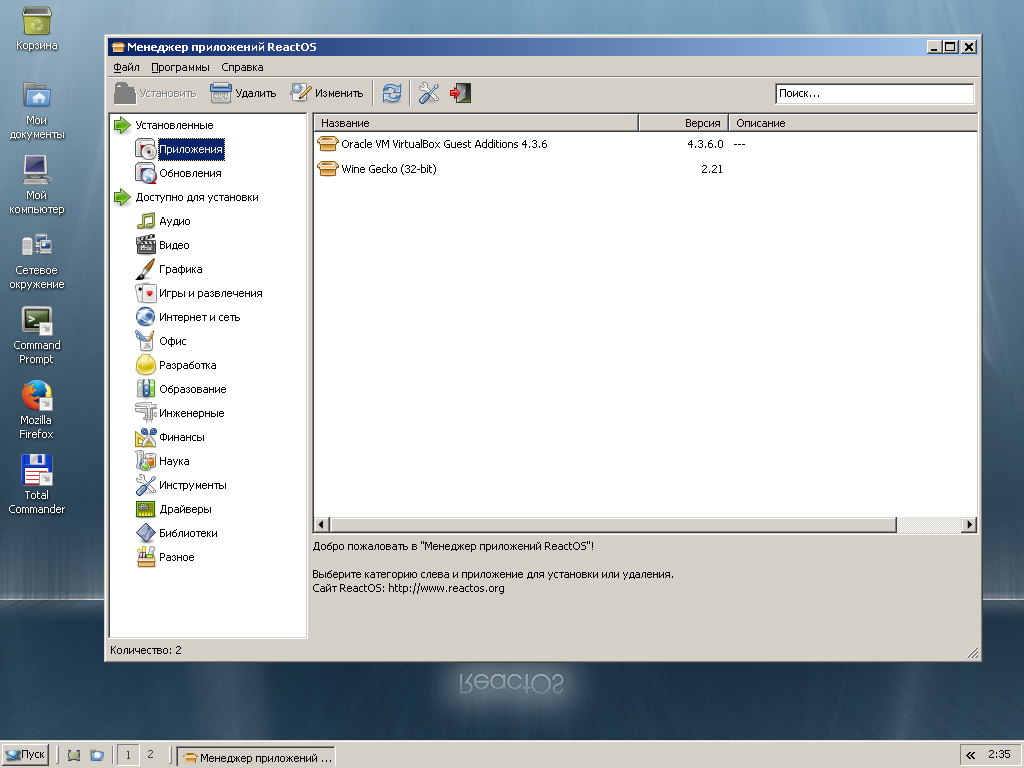Click the Command Prompt desktop icon
This screenshot has height=768, width=1024.
[37, 335]
